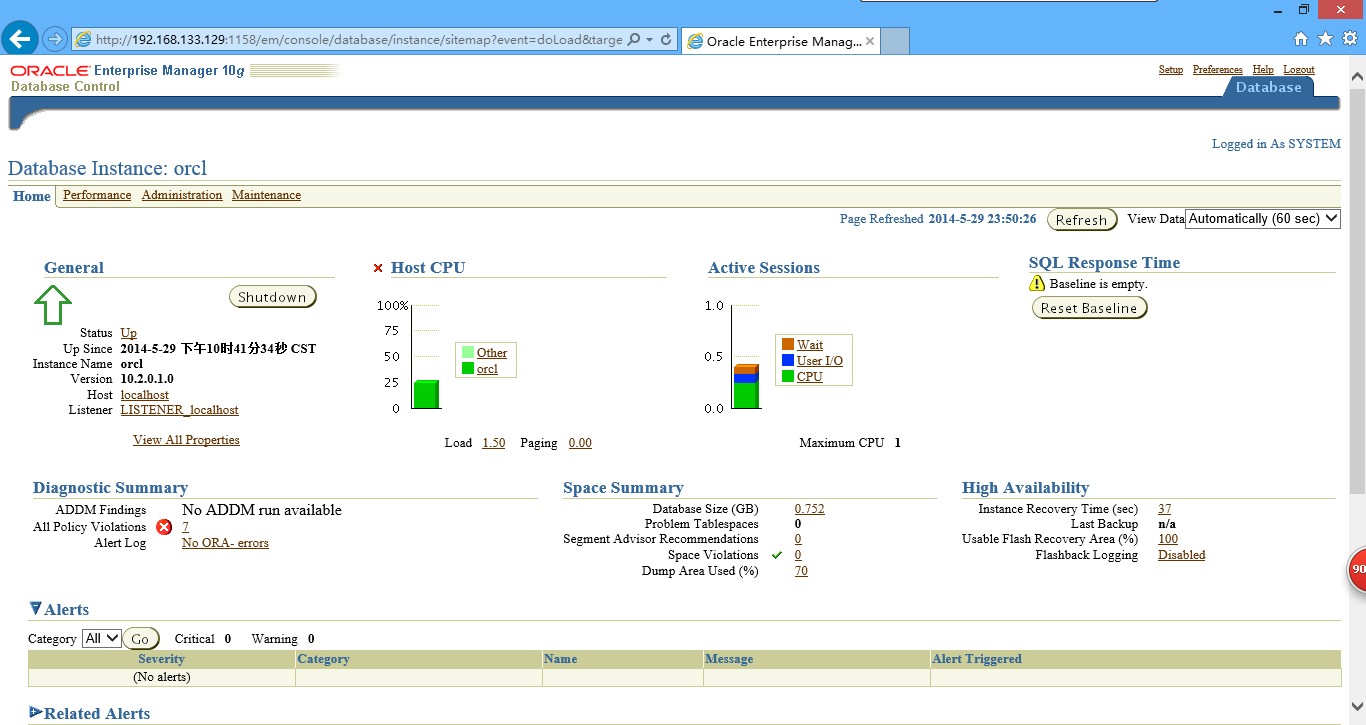Open the browser Home icon
This screenshot has width=1366, height=725.
click(1300, 39)
